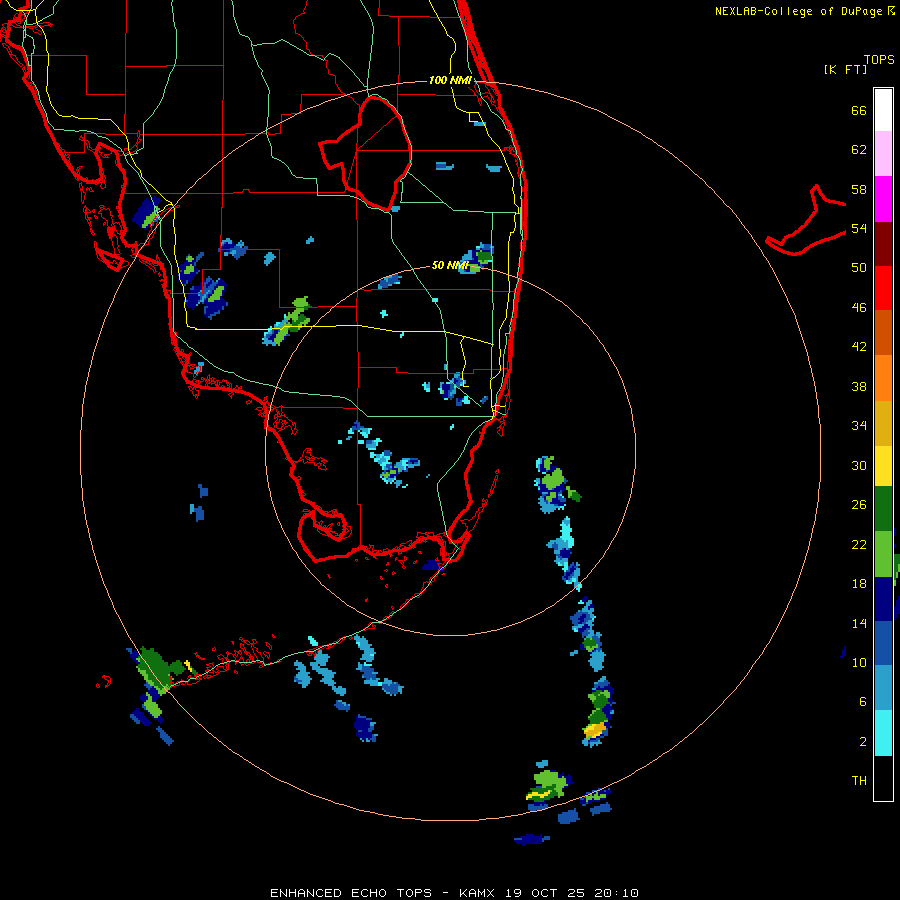This screenshot has width=900, height=900.
Task: Click the light green legend segment
Action: click(883, 554)
